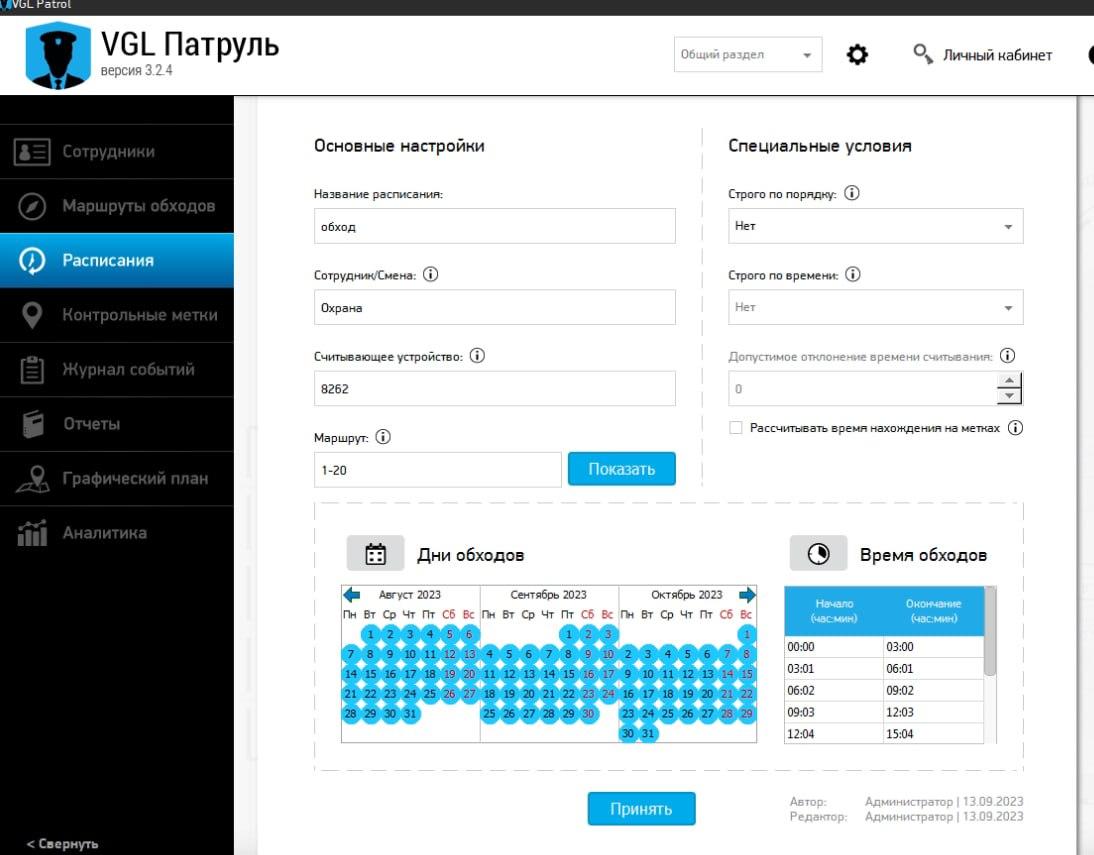Open Расписания section
This screenshot has width=1094, height=855.
point(117,260)
